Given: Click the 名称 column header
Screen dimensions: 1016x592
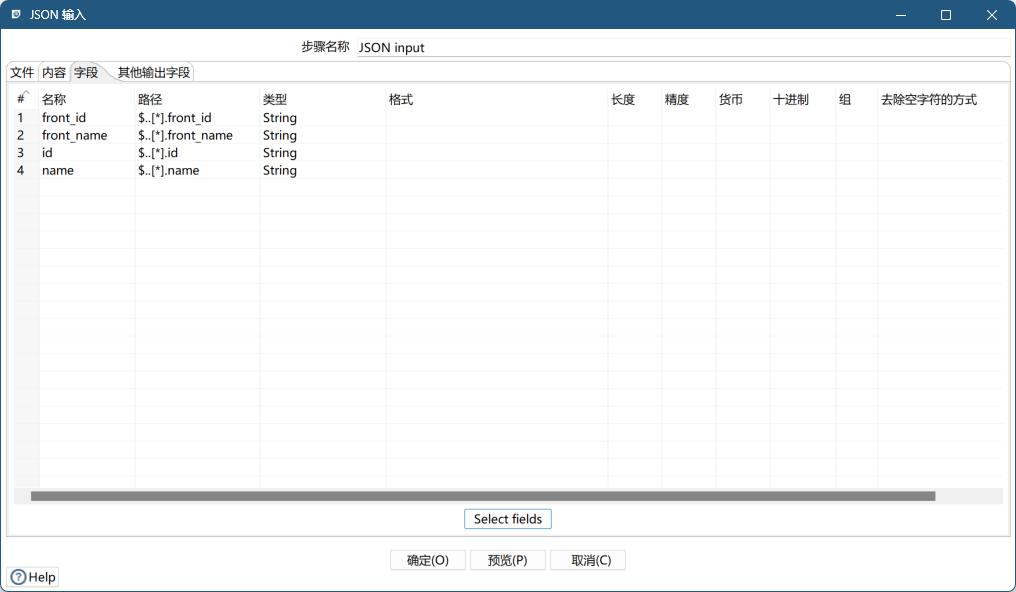Looking at the screenshot, I should 53,99.
